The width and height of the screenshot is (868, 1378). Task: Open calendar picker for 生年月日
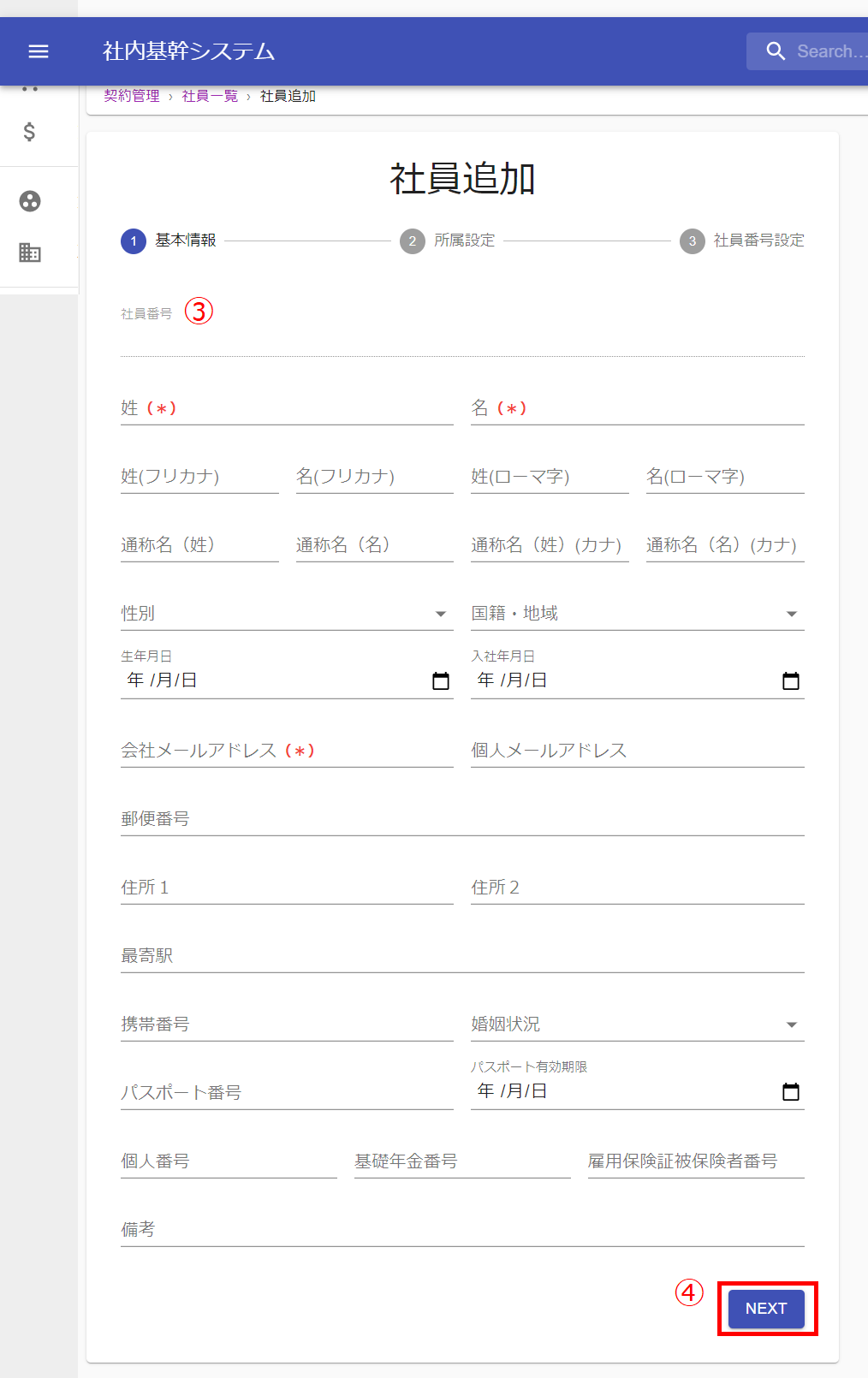click(441, 681)
